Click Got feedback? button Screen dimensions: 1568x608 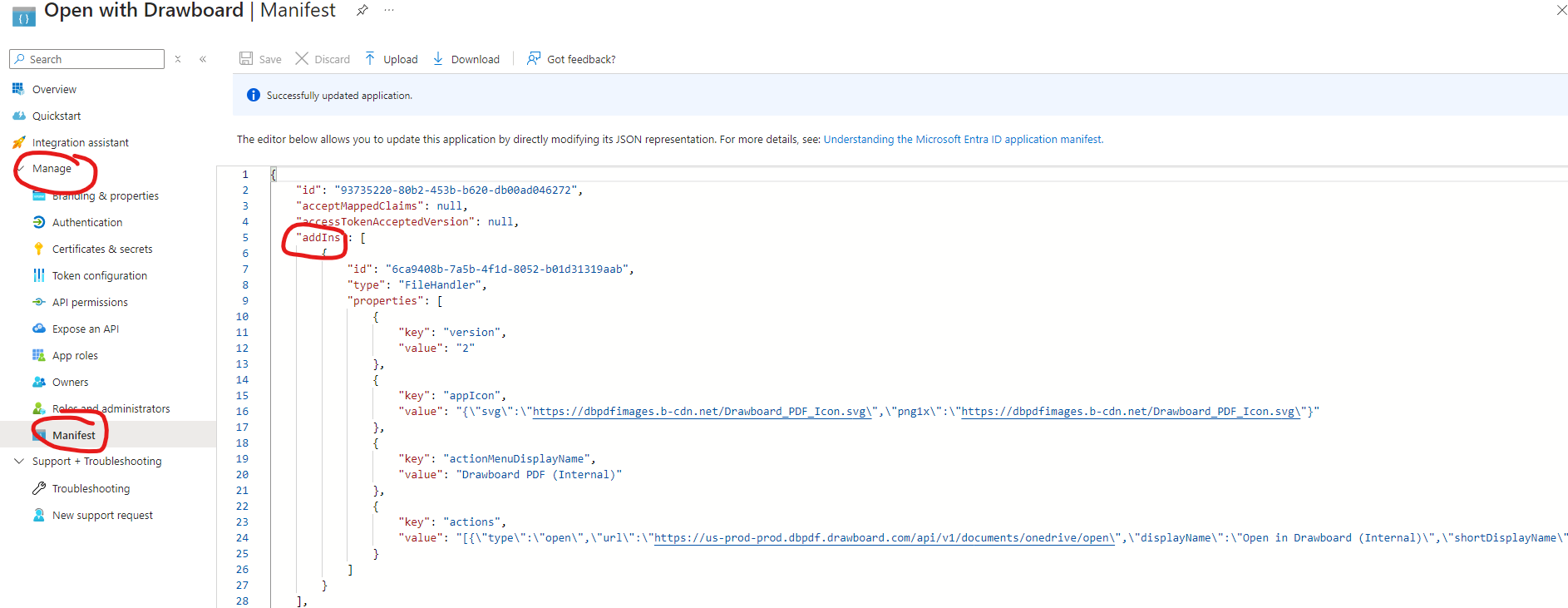pyautogui.click(x=571, y=59)
